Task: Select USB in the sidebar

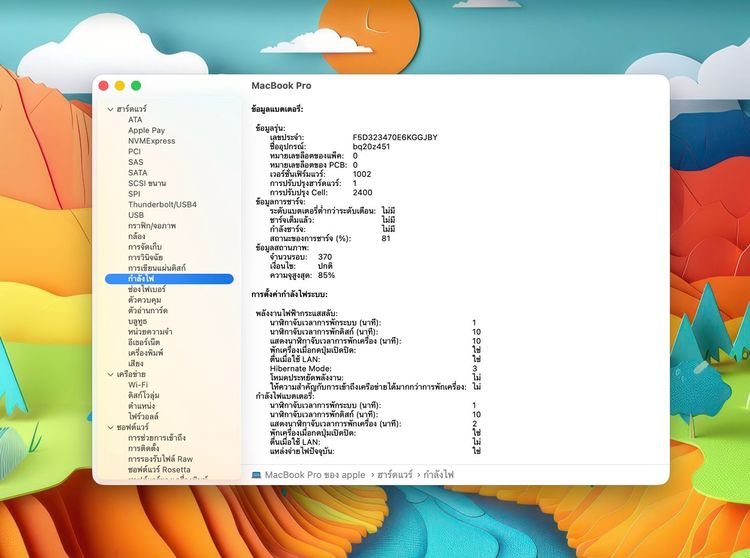Action: click(x=136, y=215)
